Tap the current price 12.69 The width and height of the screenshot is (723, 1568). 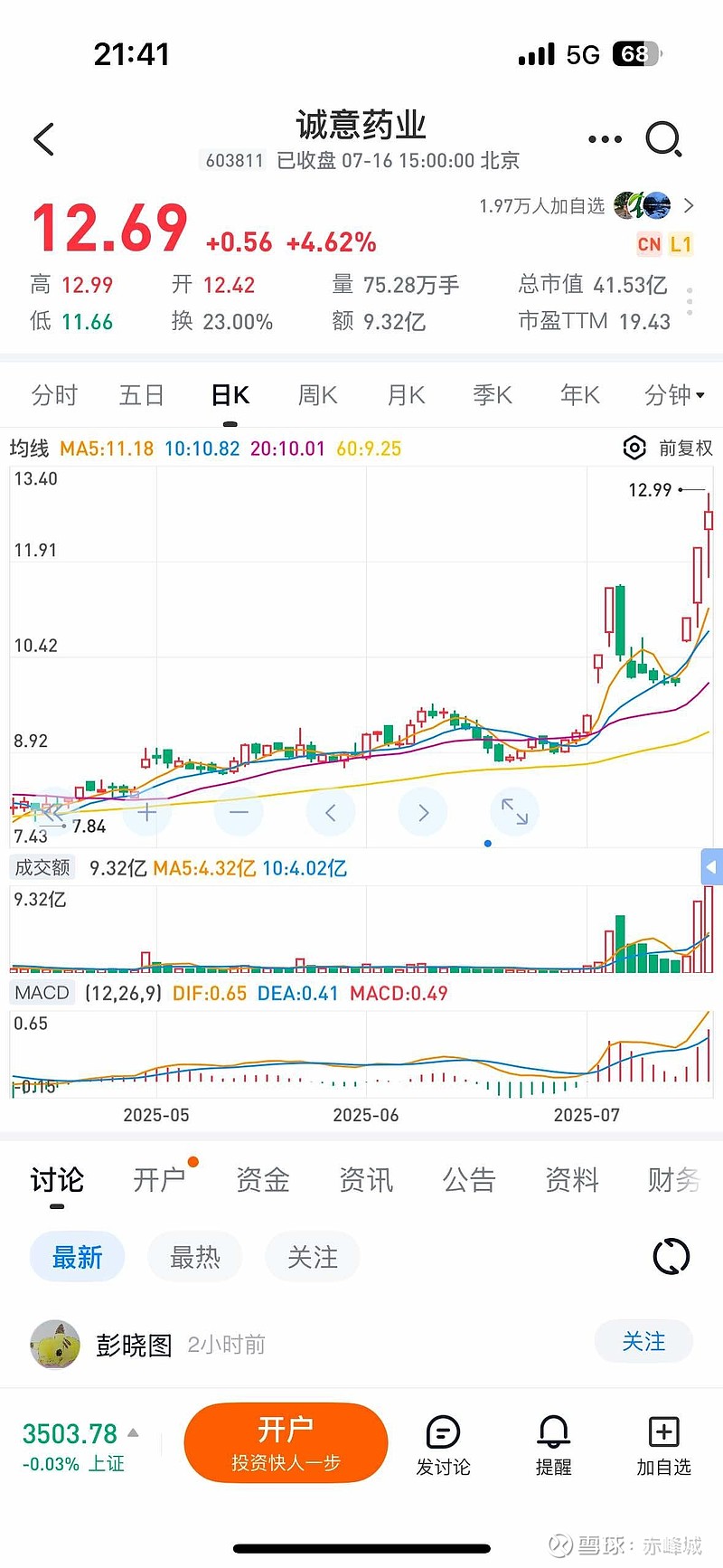click(x=109, y=228)
